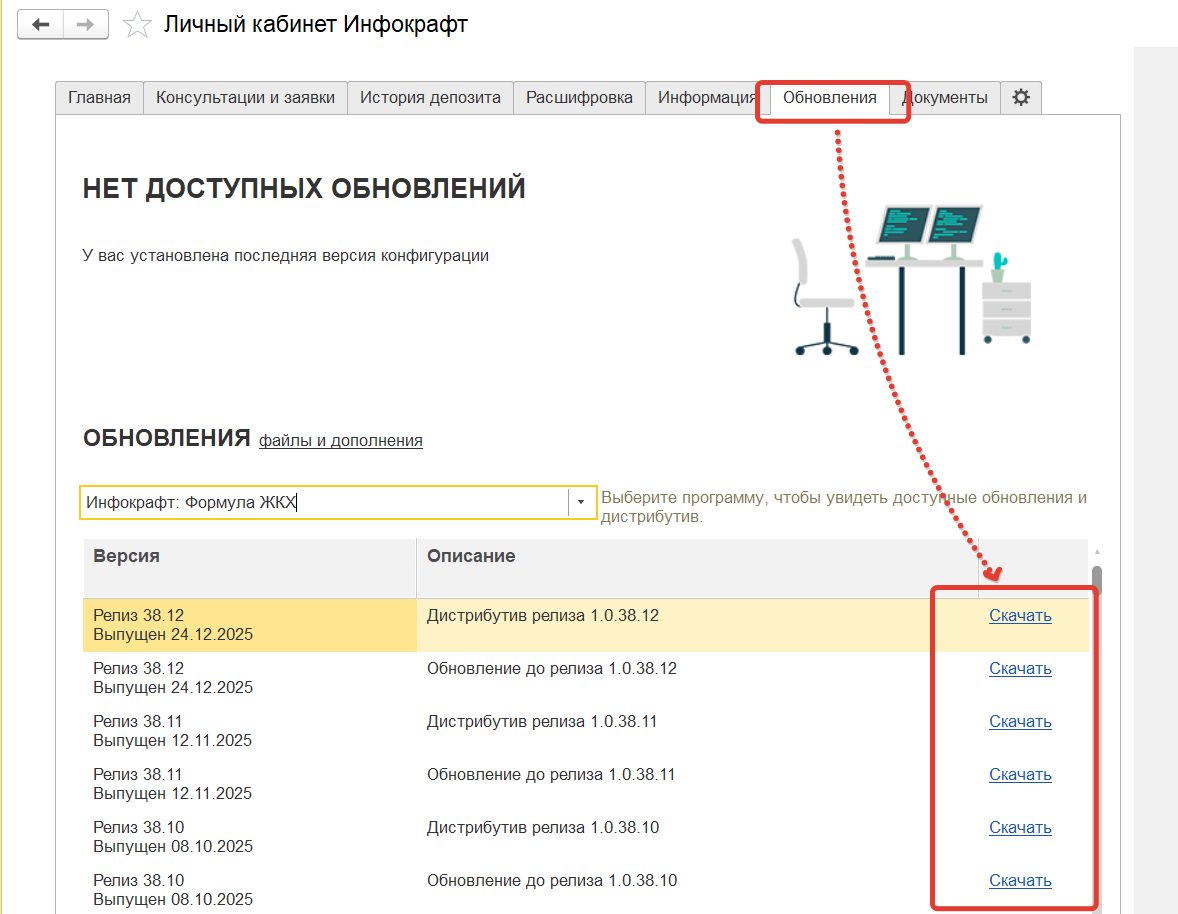The width and height of the screenshot is (1178, 914).
Task: Switch to the Главная tab
Action: 99,98
